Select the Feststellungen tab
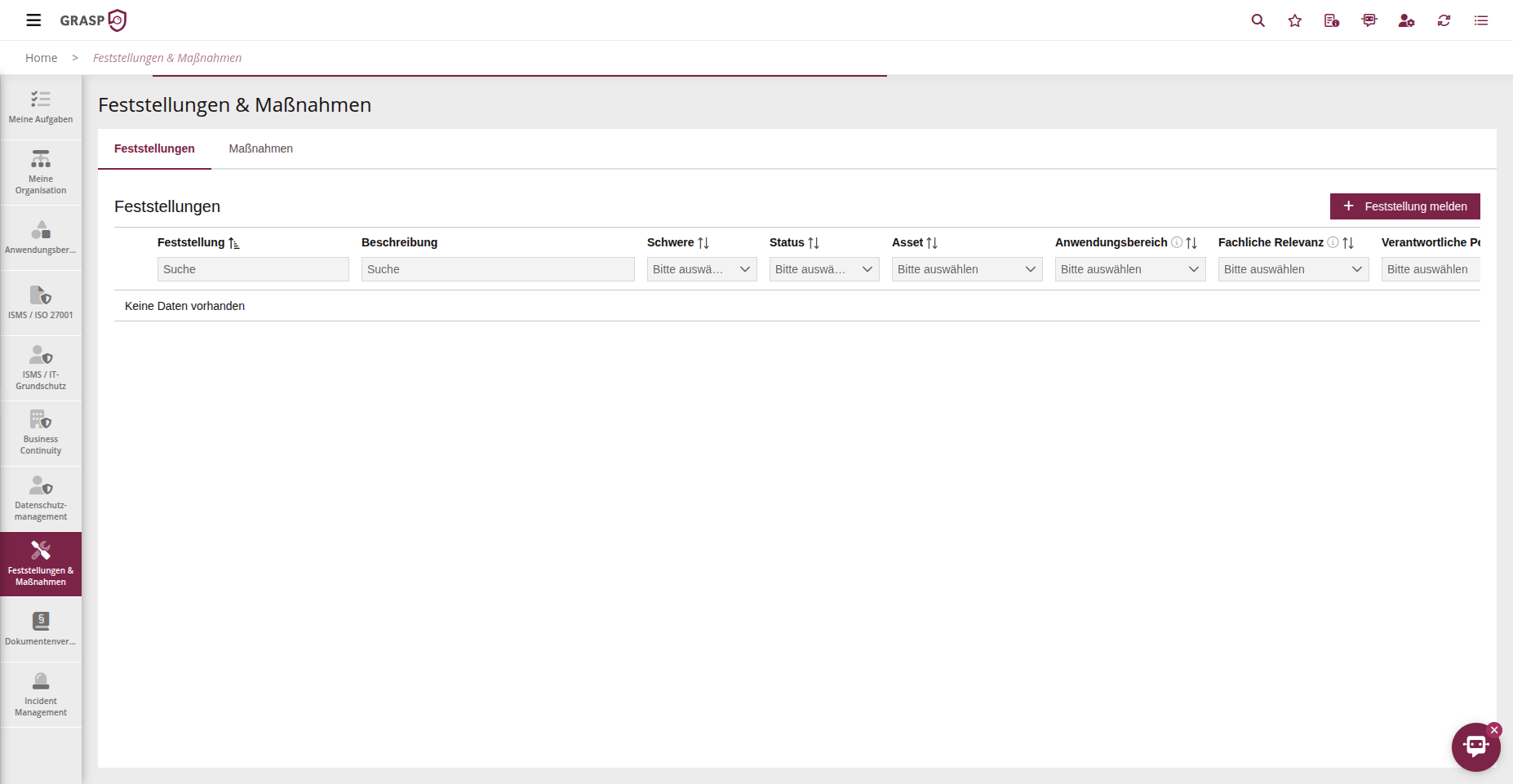 (154, 148)
